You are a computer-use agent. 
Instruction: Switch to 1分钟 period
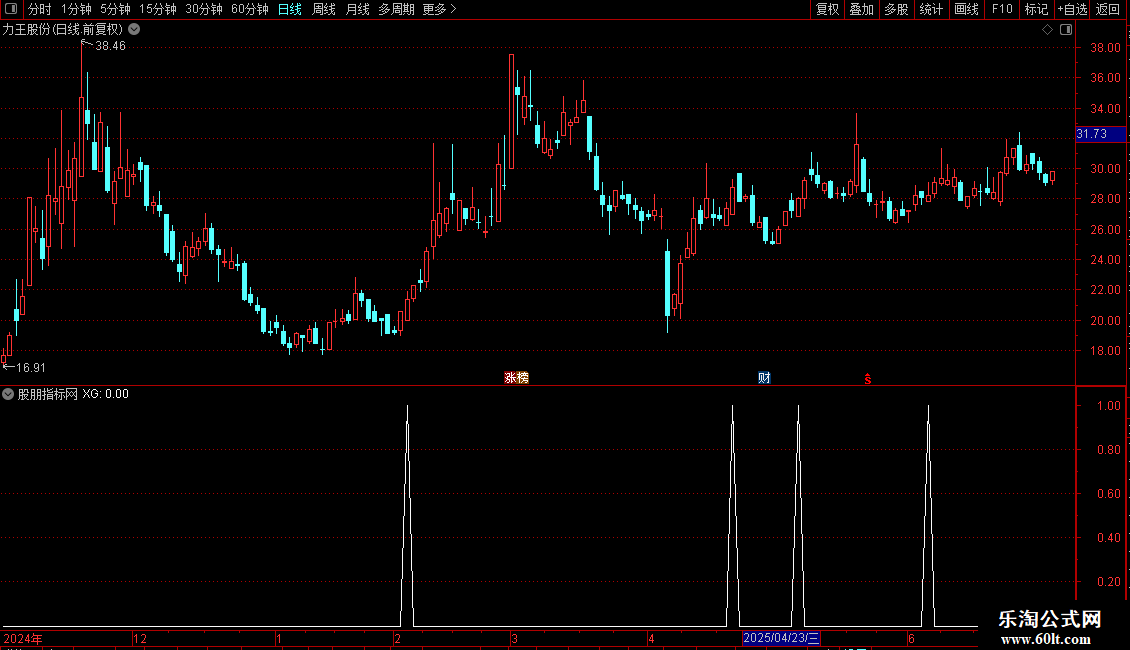(76, 9)
